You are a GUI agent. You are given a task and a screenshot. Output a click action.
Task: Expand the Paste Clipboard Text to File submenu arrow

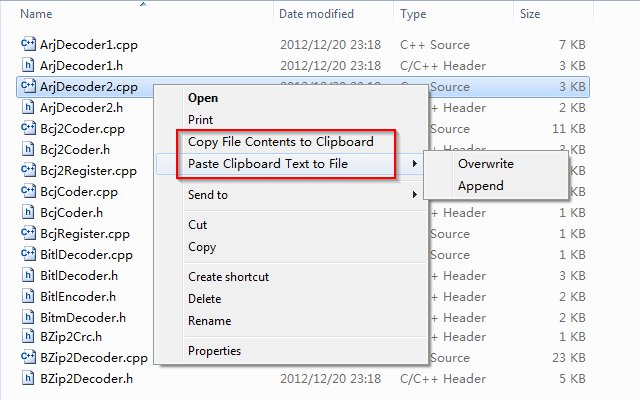click(415, 164)
